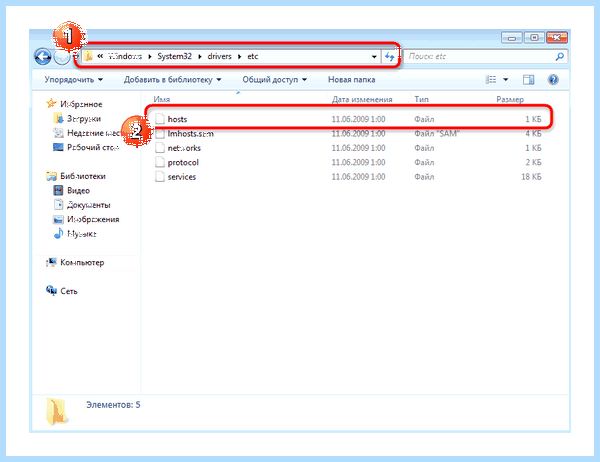Select the services file name
600x462 pixels.
(x=182, y=177)
